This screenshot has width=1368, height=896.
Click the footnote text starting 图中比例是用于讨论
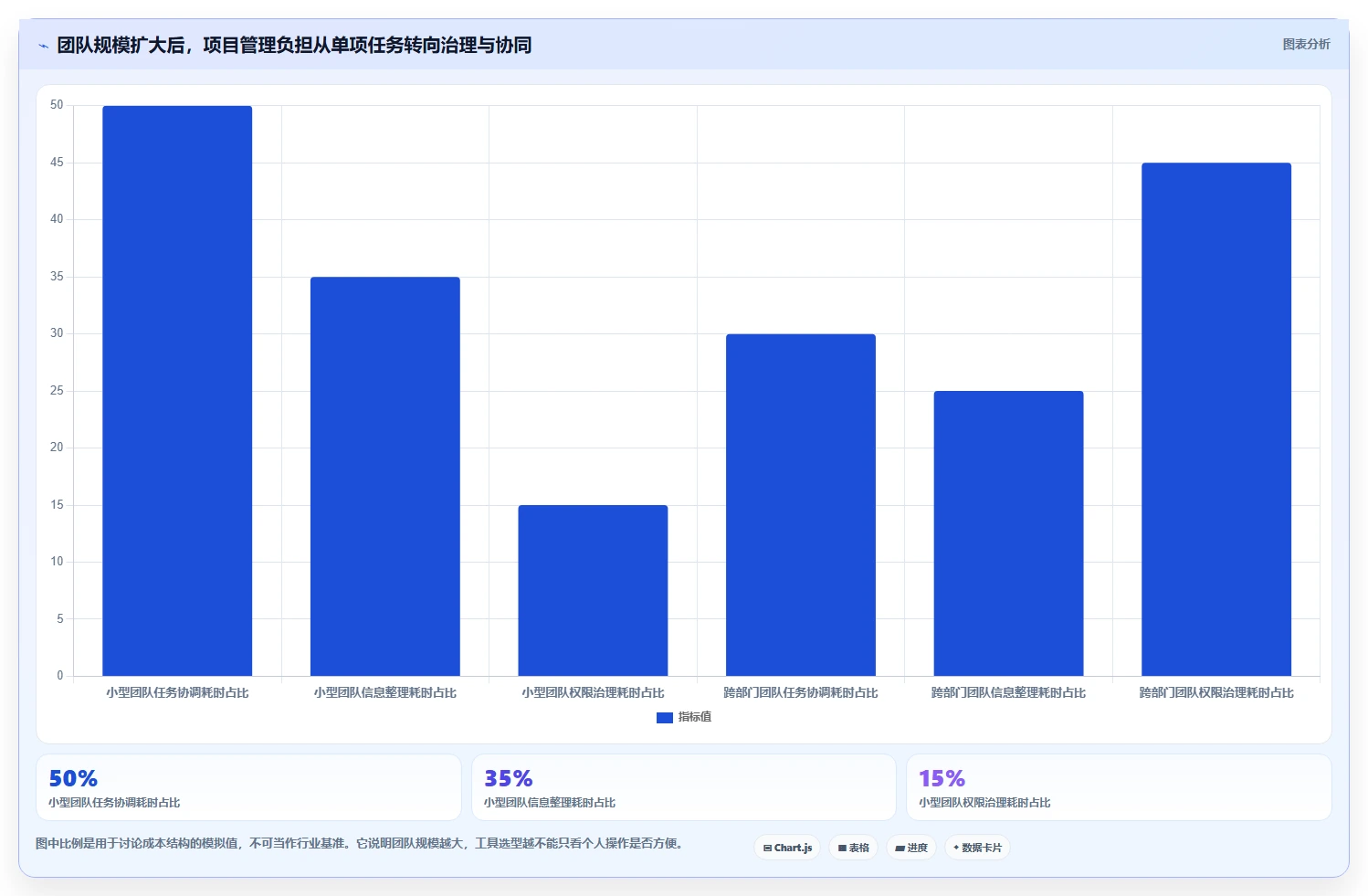coord(359,843)
